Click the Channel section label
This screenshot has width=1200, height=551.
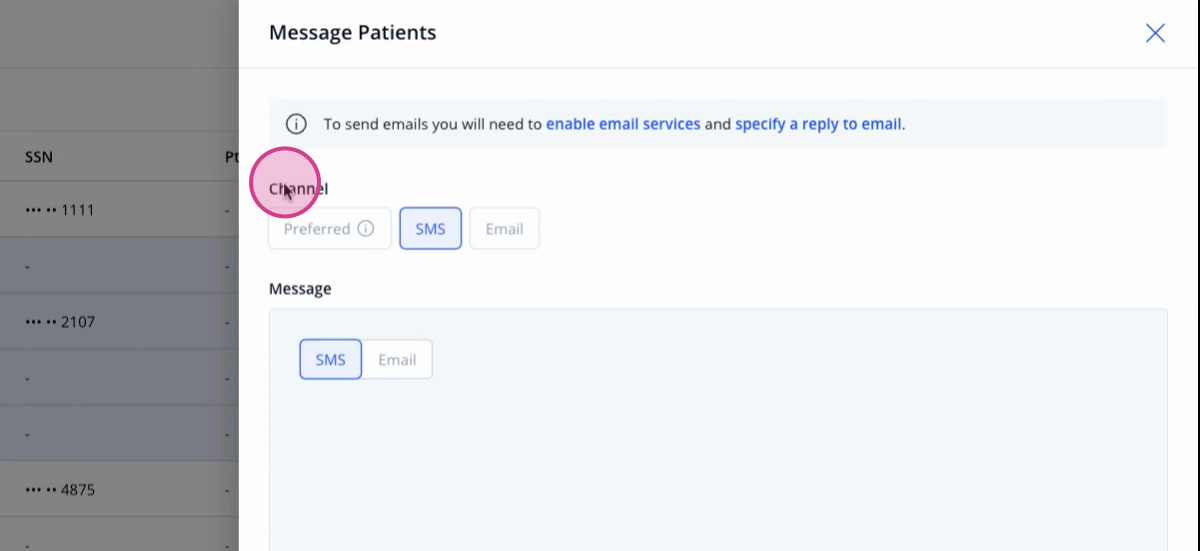299,188
